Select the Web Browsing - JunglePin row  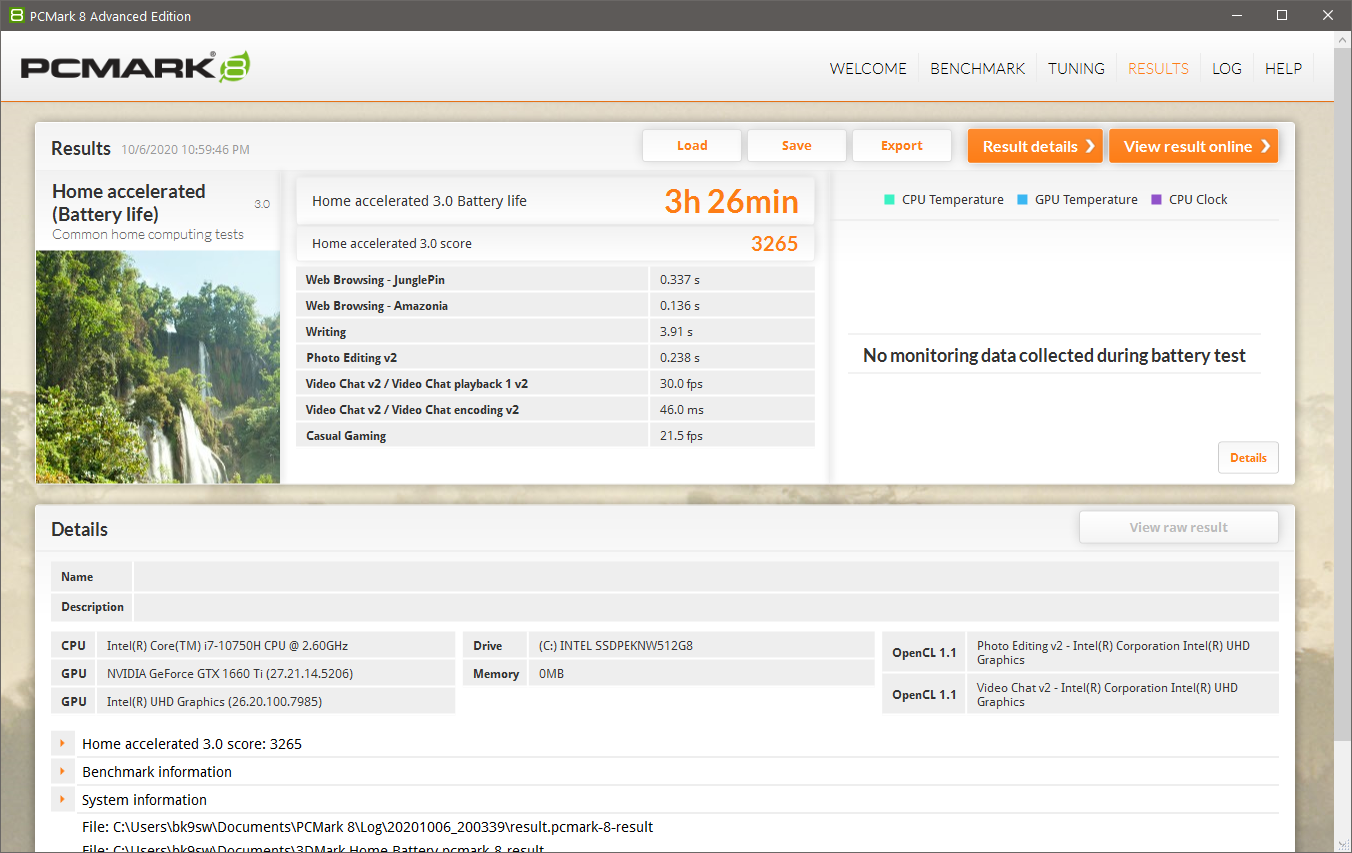click(x=556, y=280)
